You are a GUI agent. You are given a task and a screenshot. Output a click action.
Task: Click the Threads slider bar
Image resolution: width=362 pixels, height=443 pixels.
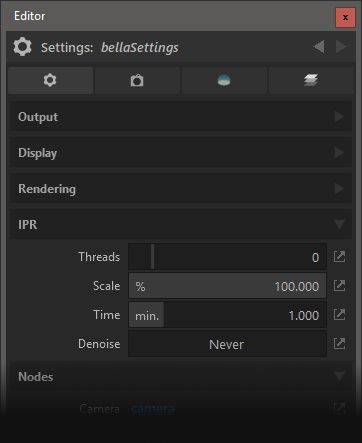227,257
